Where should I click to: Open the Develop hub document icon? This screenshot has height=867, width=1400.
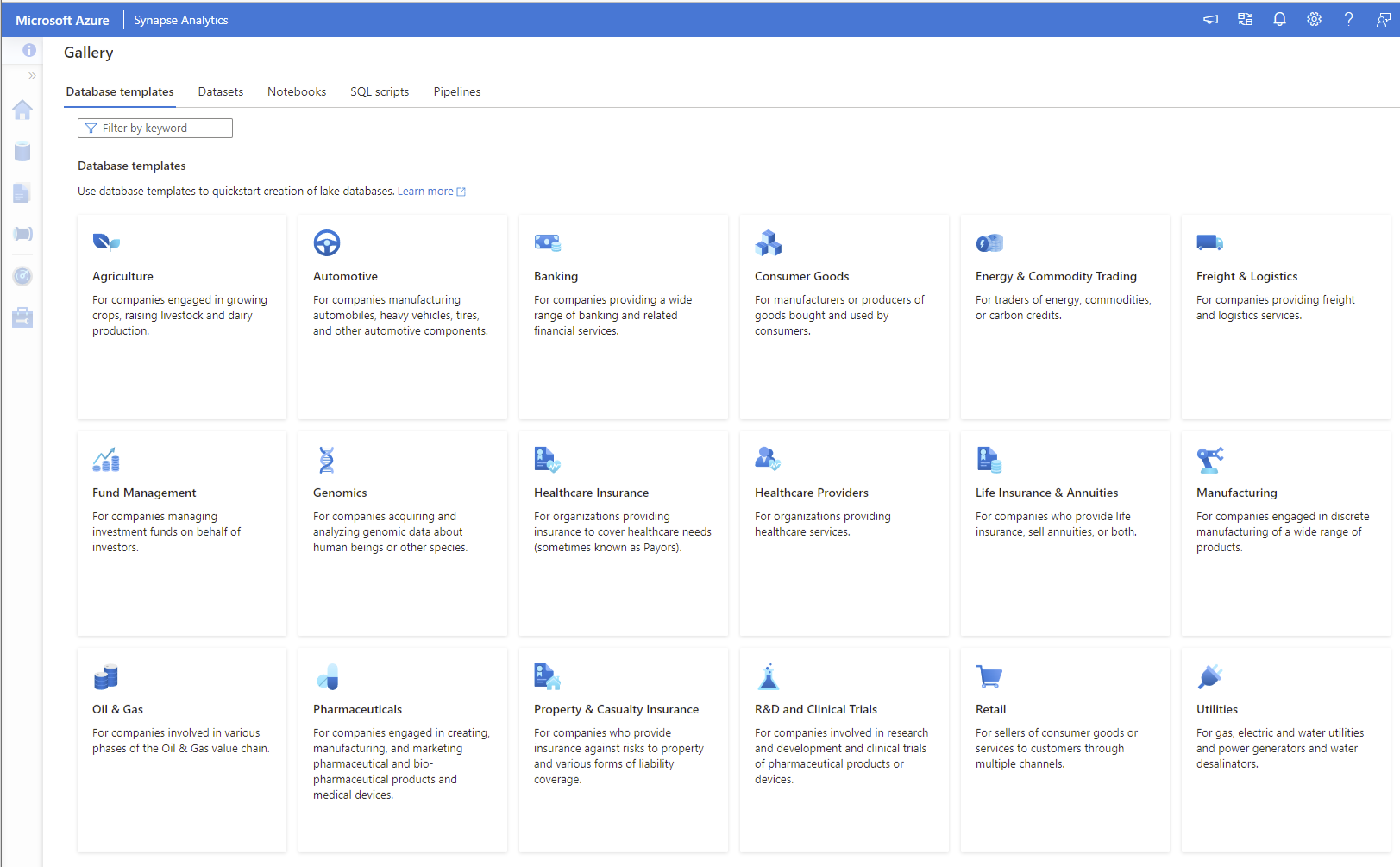(22, 193)
